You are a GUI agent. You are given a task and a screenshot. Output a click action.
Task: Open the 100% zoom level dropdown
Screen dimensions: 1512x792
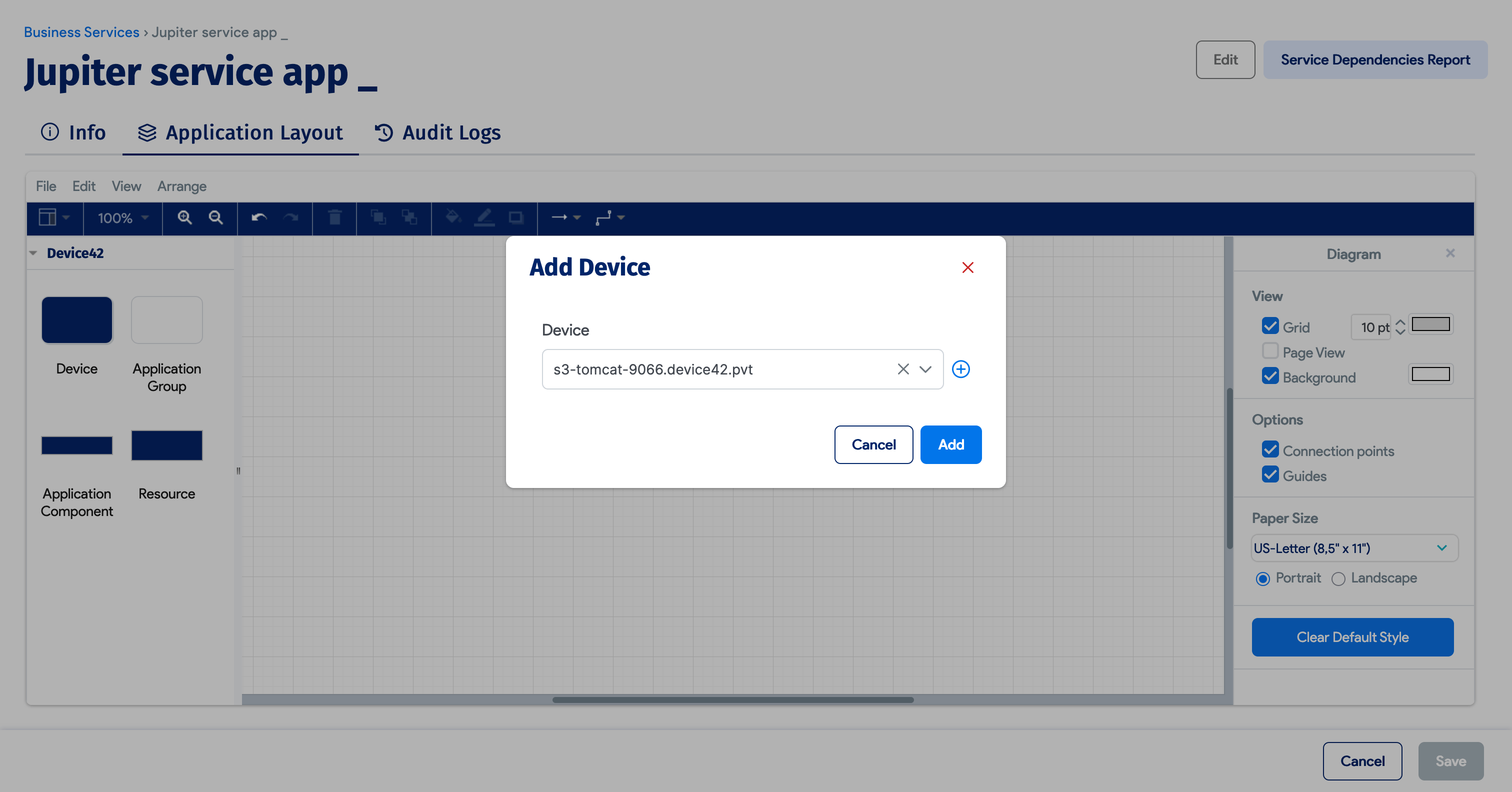(x=122, y=218)
